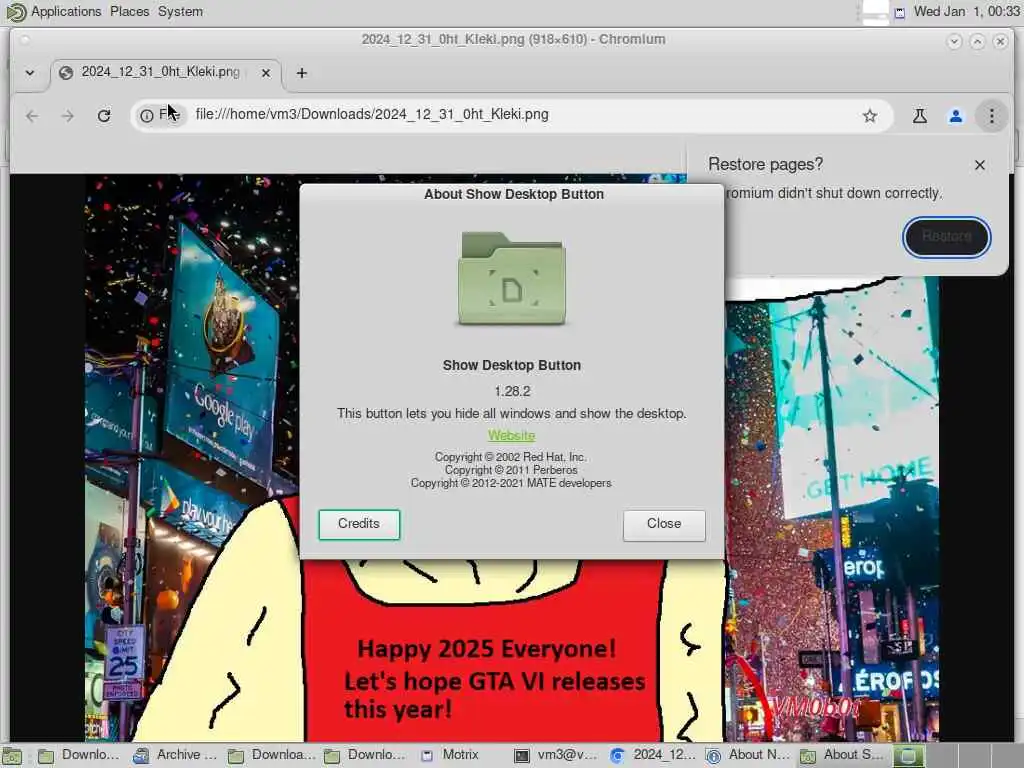
Task: Click the Credits button in About dialog
Action: pos(359,524)
